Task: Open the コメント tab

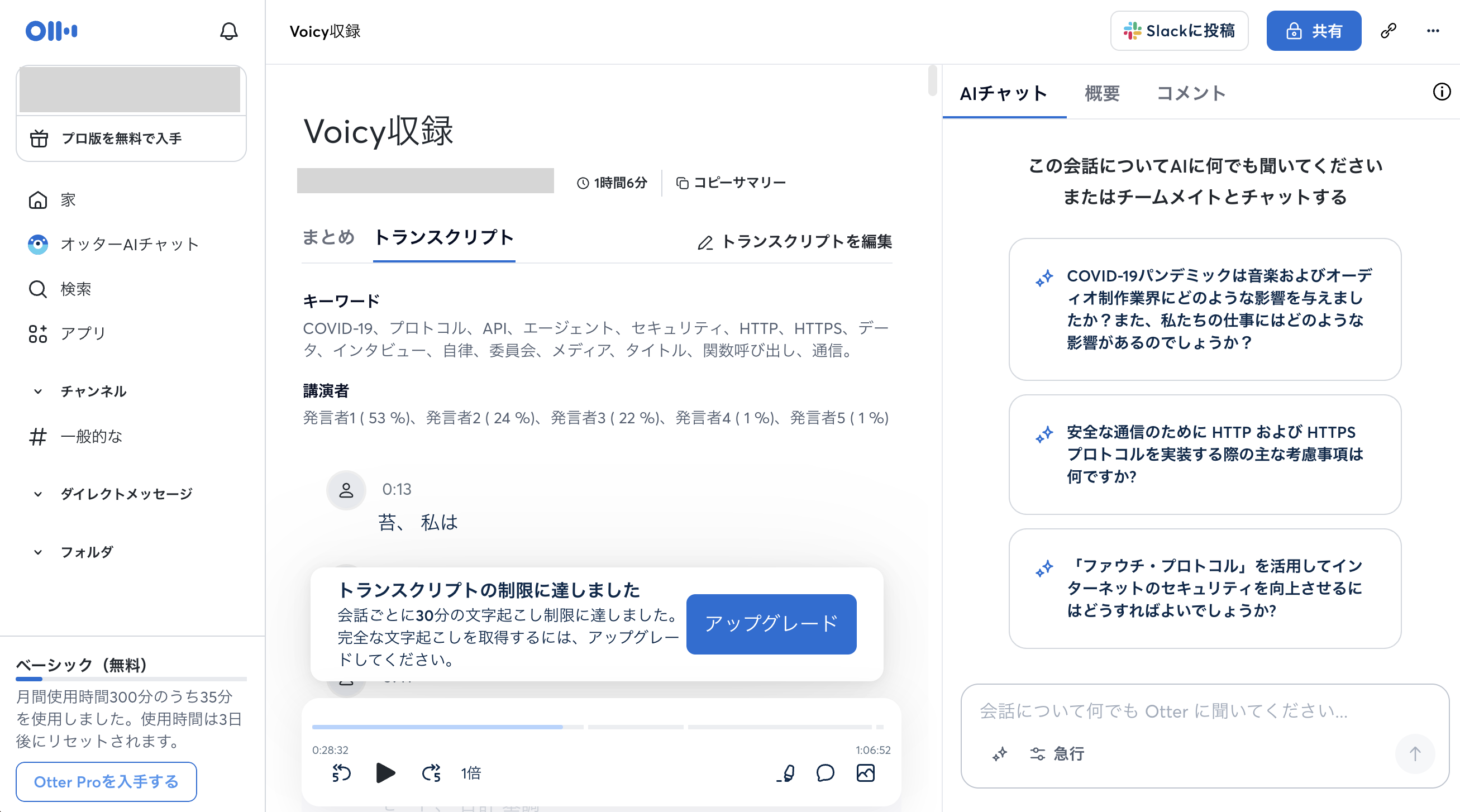Action: coord(1191,93)
